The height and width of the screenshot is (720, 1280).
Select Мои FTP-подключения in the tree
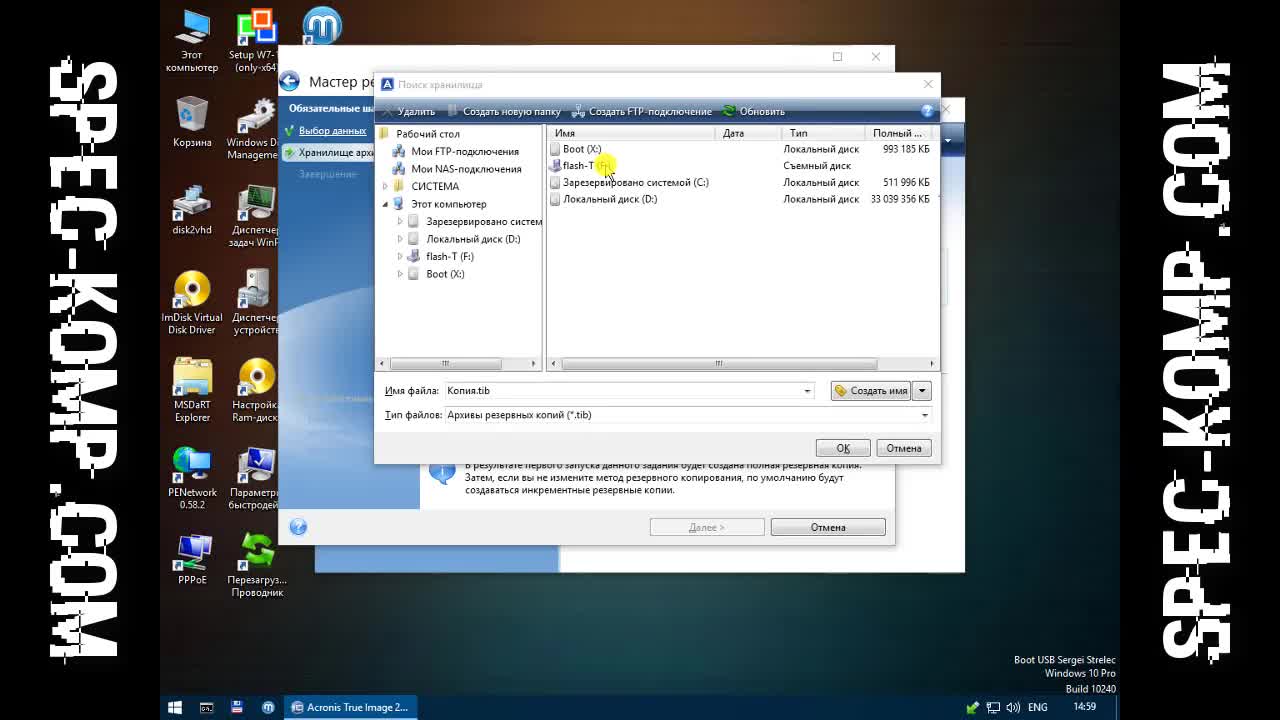(465, 152)
